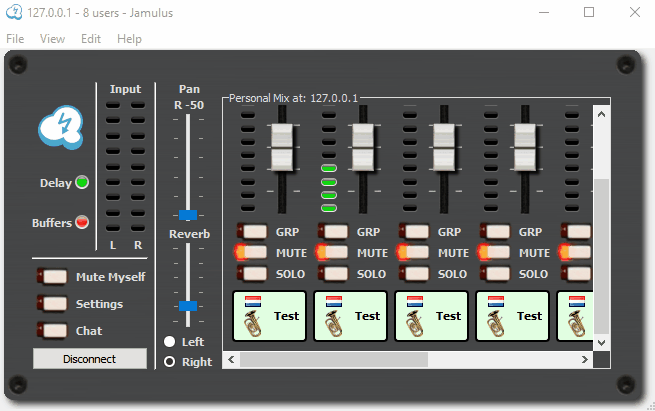Click the second channel's tuba instrument icon
Screen dimensions: 655x411
[334, 324]
